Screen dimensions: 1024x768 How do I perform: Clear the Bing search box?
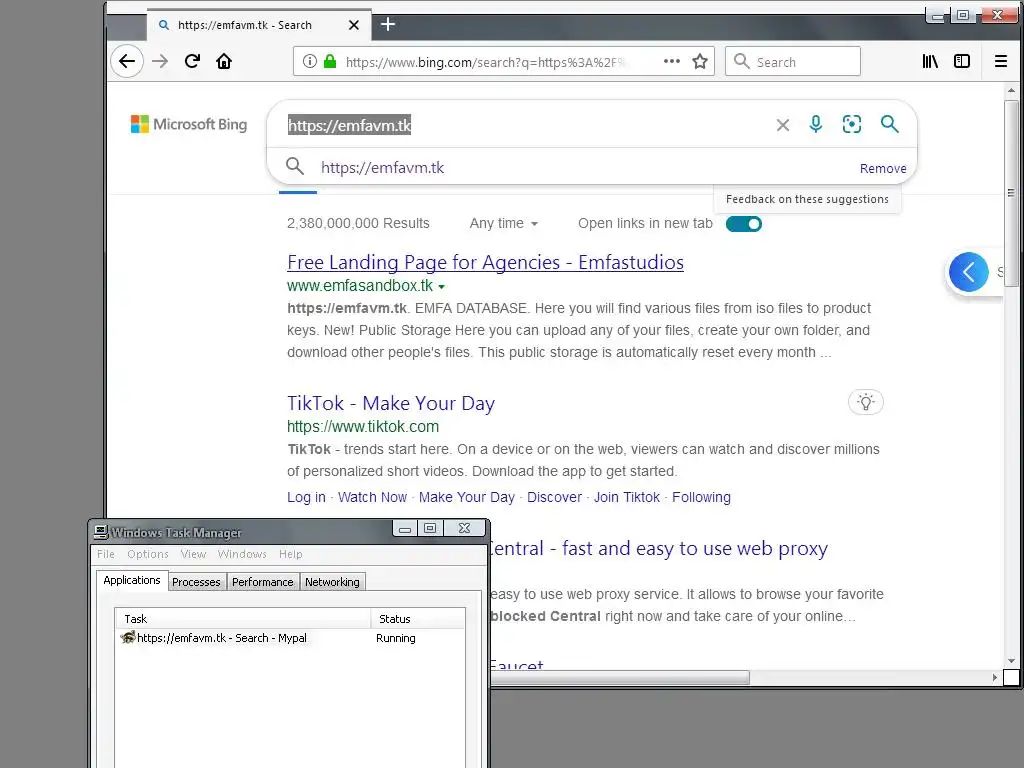coord(782,125)
